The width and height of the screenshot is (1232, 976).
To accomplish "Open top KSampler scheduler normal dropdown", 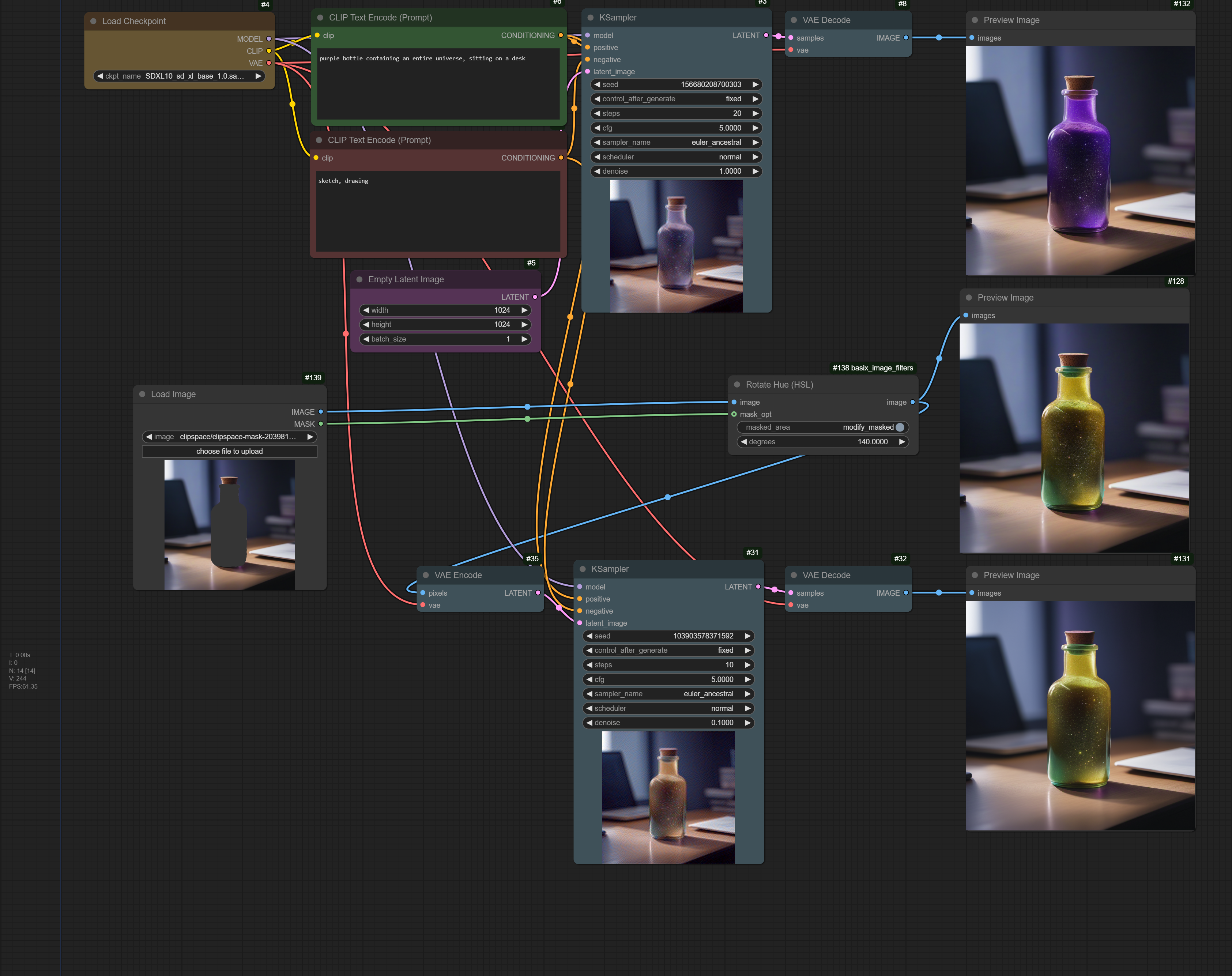I will click(x=677, y=157).
